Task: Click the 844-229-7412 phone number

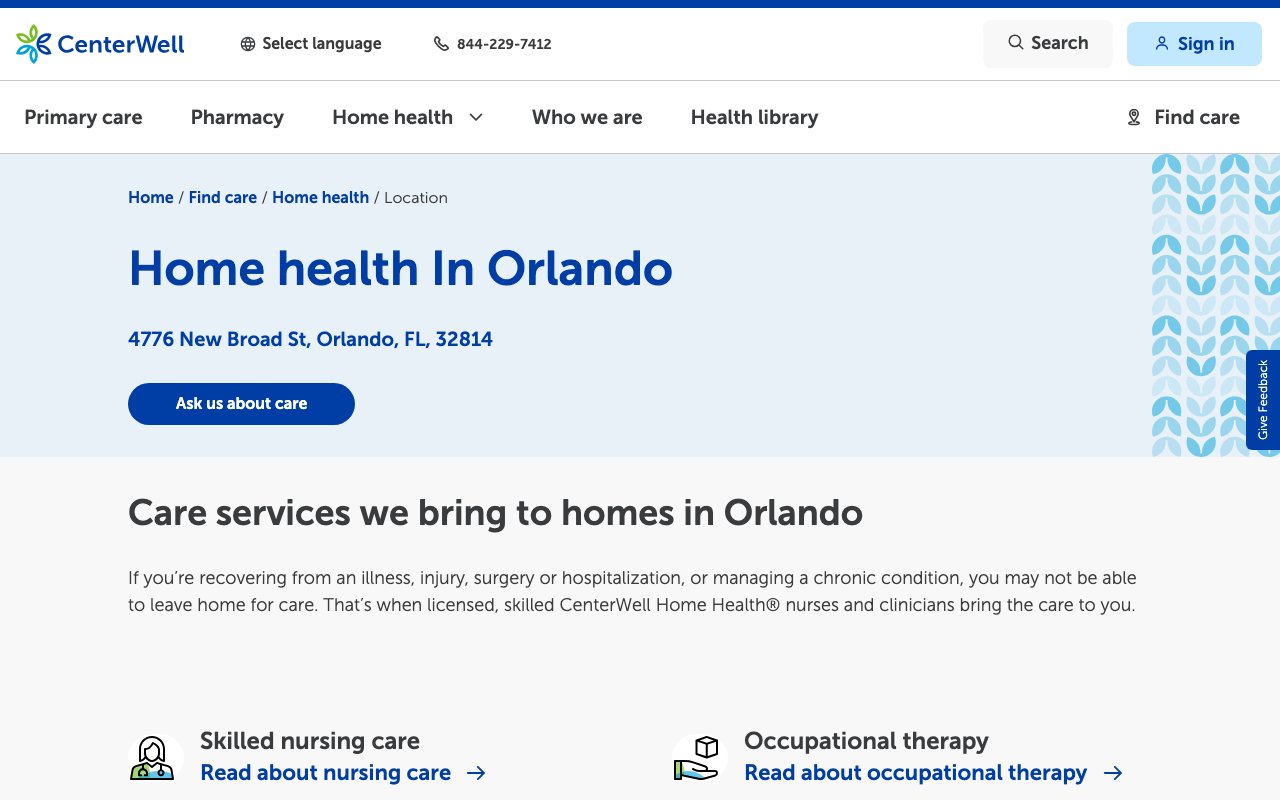Action: click(504, 44)
